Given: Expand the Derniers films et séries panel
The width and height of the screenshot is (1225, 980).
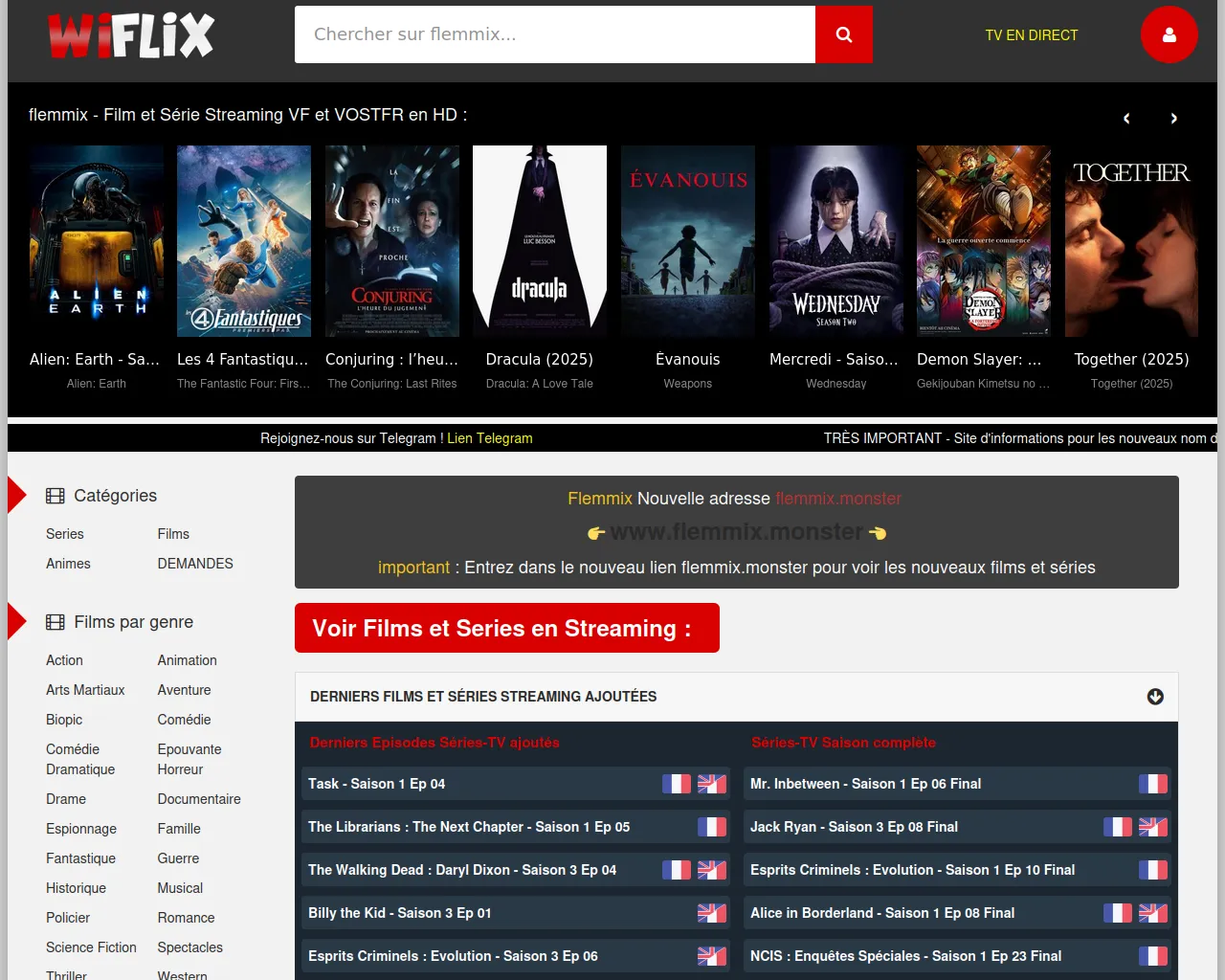Looking at the screenshot, I should [1155, 697].
